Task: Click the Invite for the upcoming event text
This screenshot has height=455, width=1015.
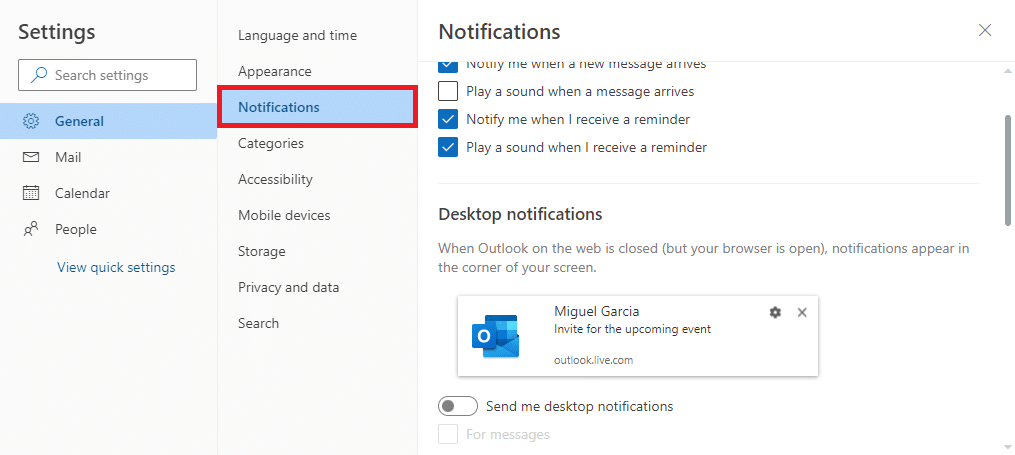Action: 632,329
